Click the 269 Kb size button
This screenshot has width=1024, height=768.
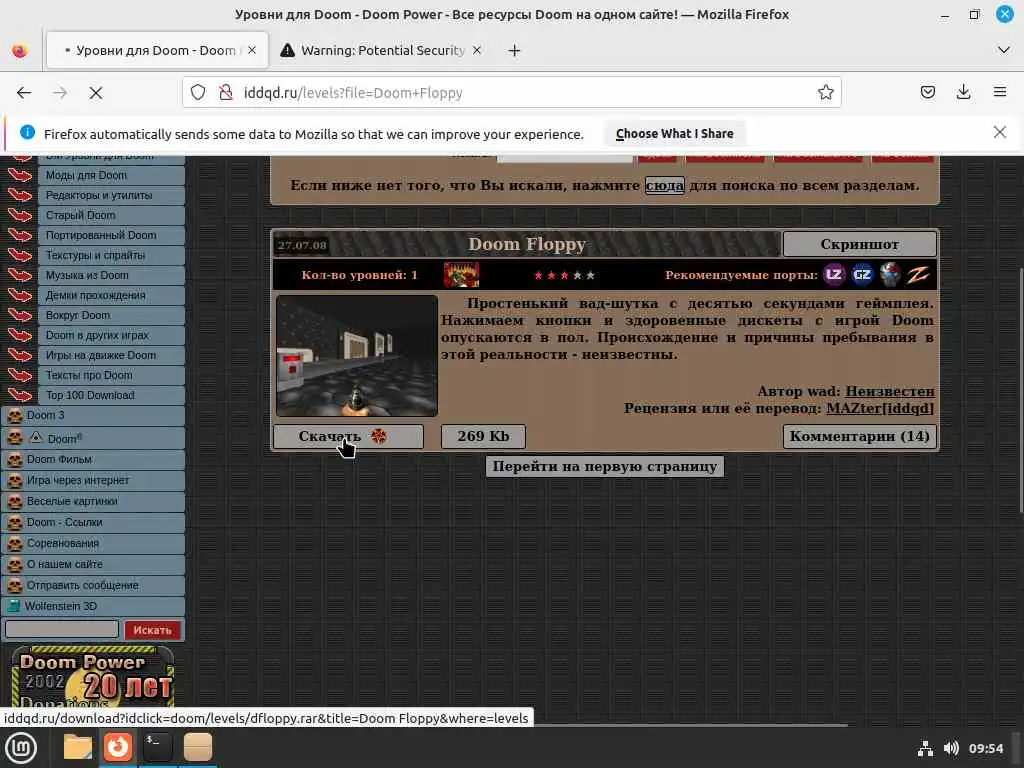pyautogui.click(x=483, y=436)
